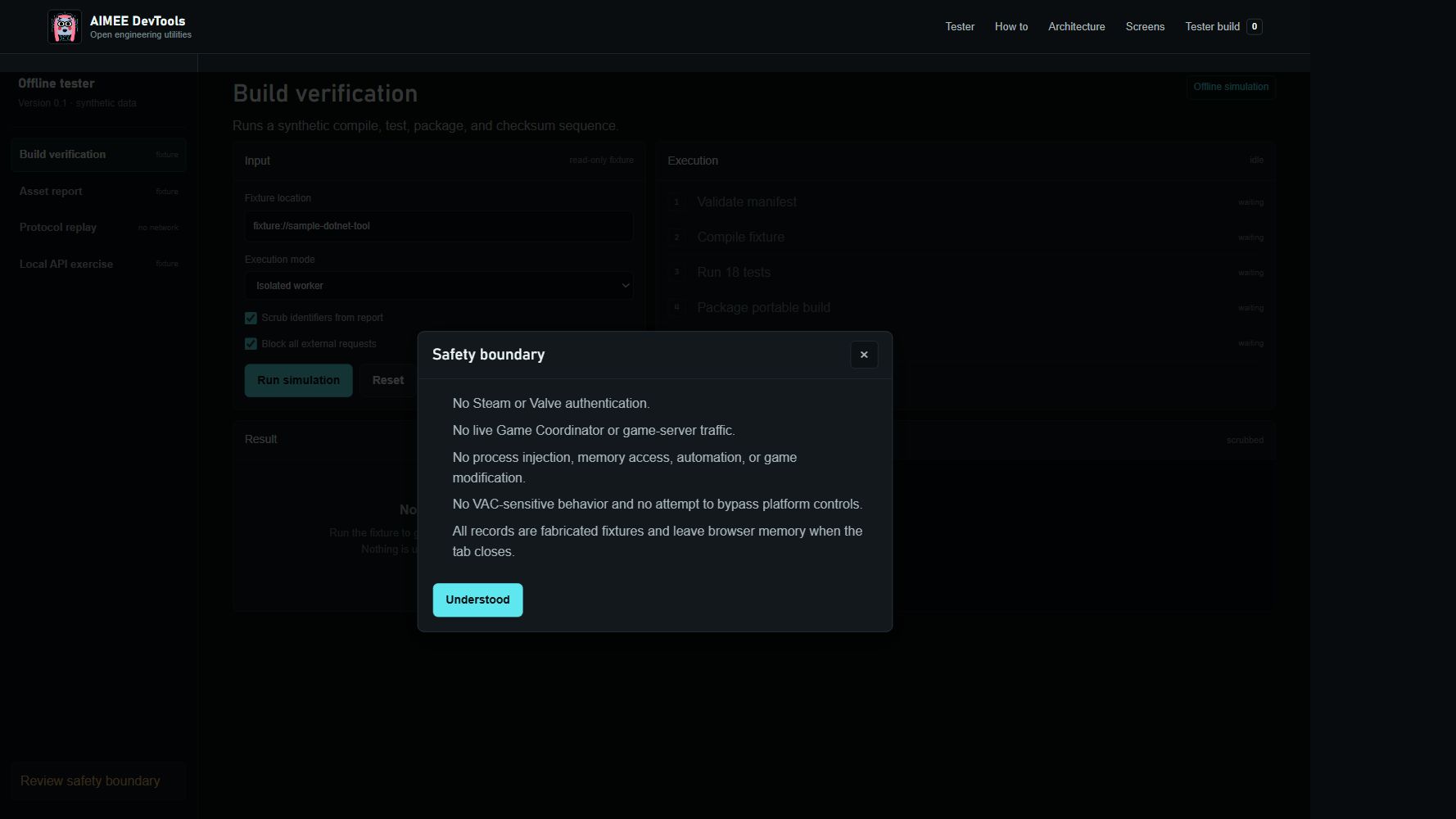Click the Reset button

pos(388,381)
